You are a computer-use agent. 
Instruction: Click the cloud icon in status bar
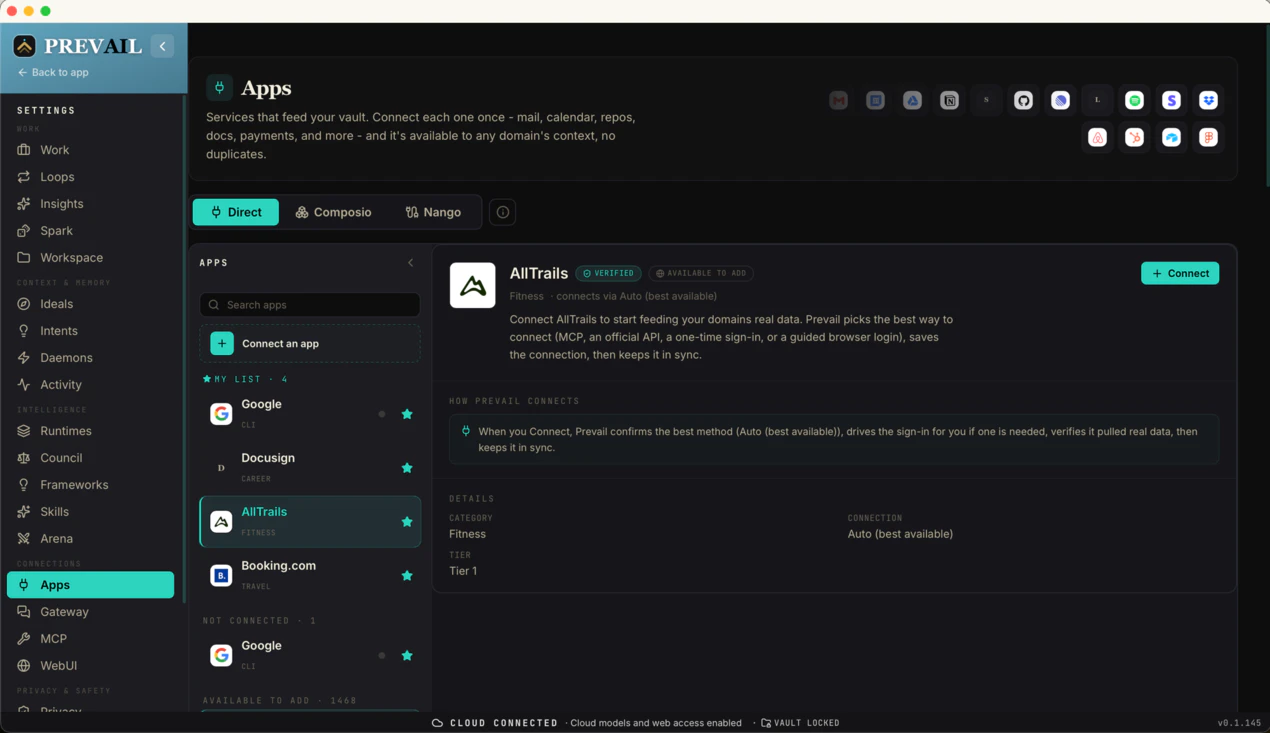pos(437,723)
